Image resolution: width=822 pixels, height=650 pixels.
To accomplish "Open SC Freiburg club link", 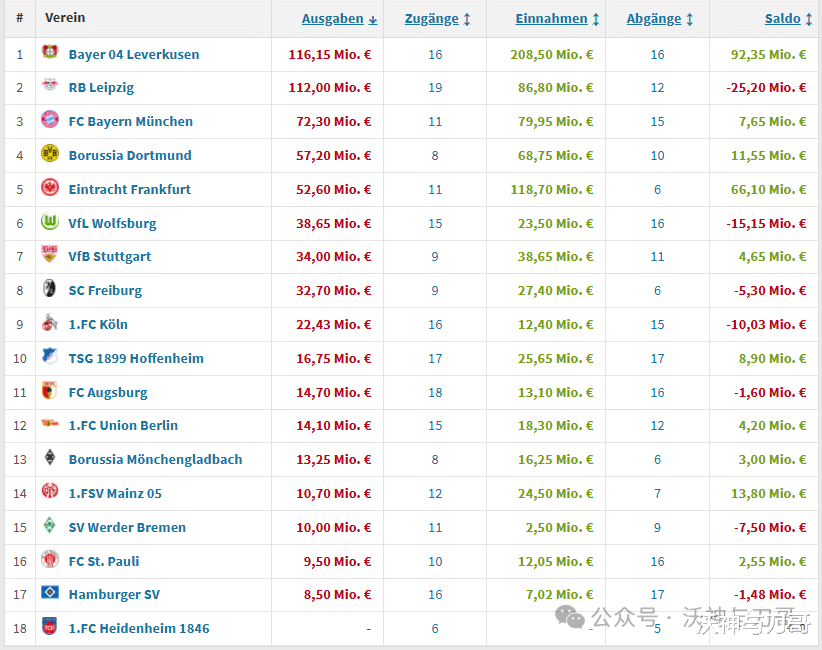I will tap(105, 291).
